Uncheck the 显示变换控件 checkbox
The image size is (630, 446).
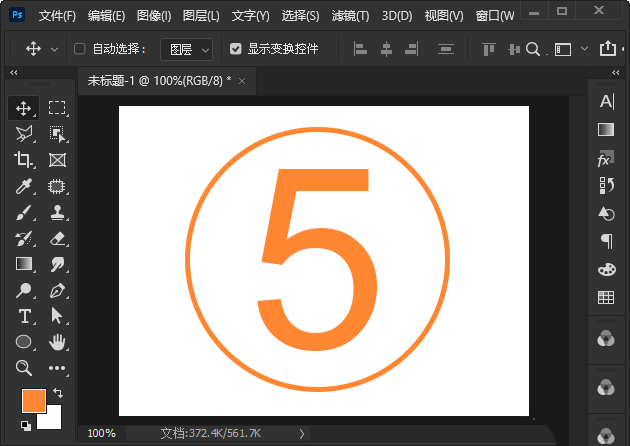(235, 49)
